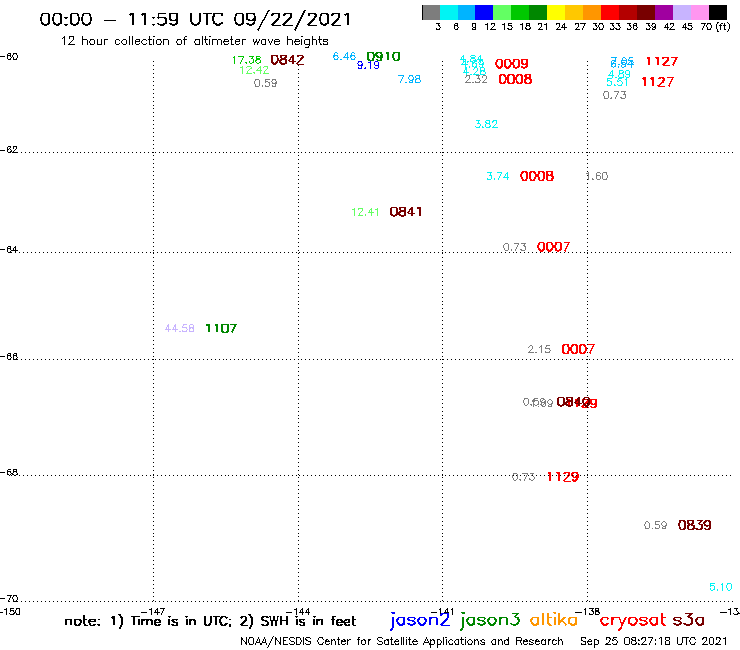740x650 pixels.
Task: Select the -62 latitude axis label
Action: 9,150
